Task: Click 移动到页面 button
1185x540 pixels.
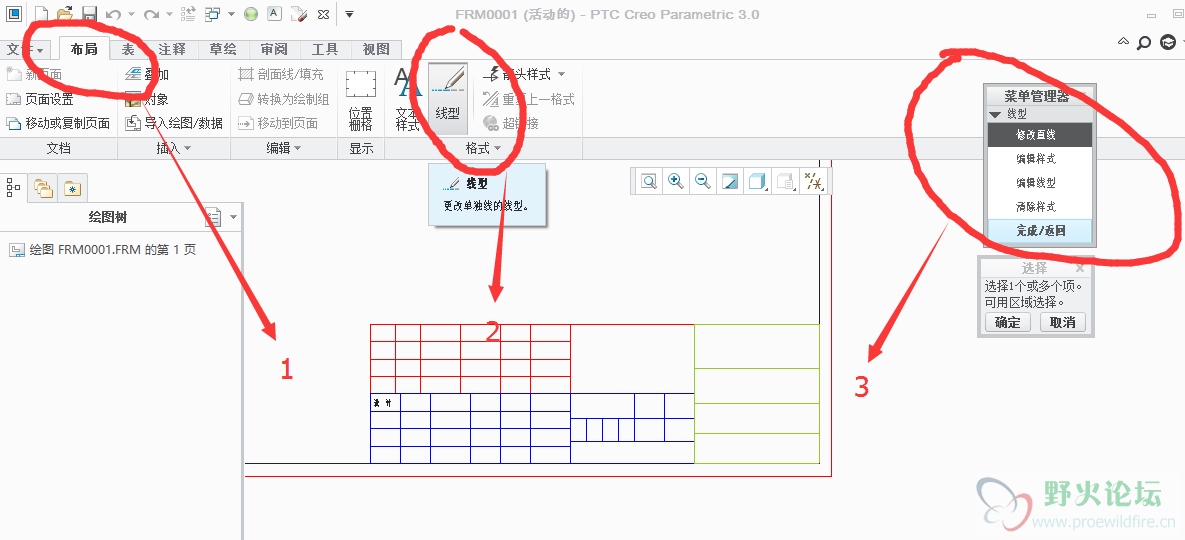Action: click(277, 123)
